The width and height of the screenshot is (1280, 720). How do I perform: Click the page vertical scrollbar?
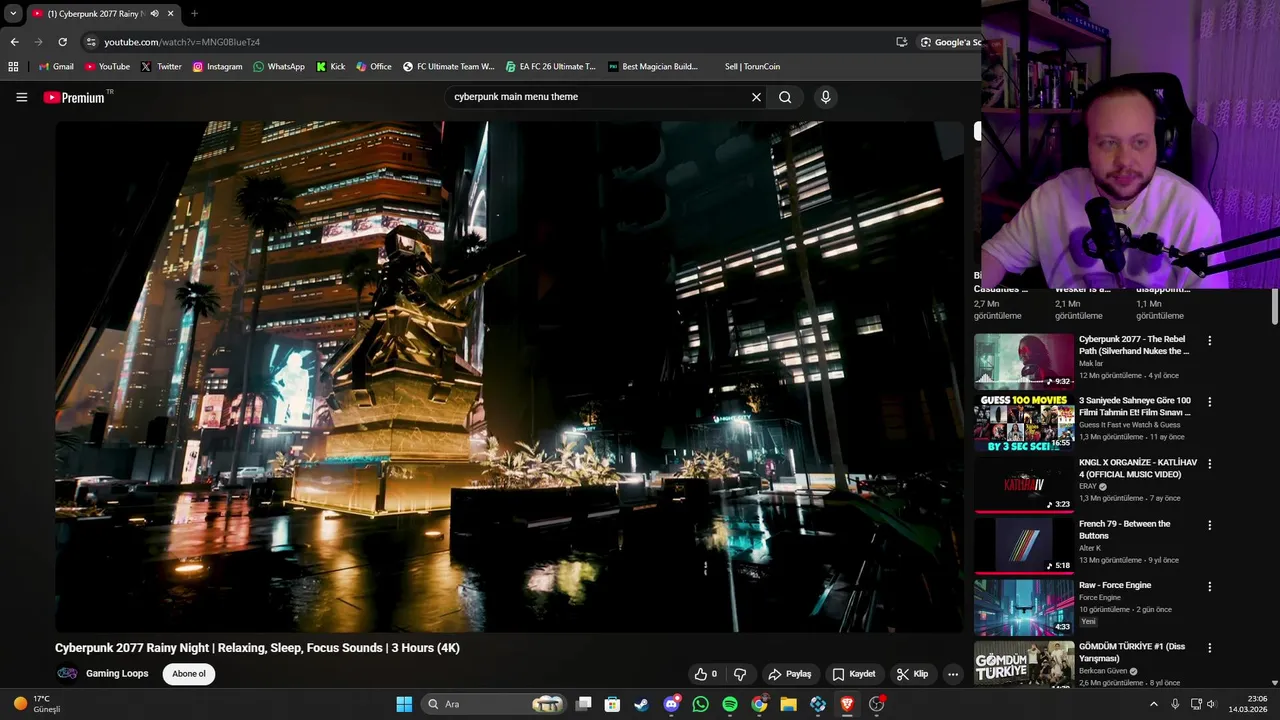click(1275, 306)
